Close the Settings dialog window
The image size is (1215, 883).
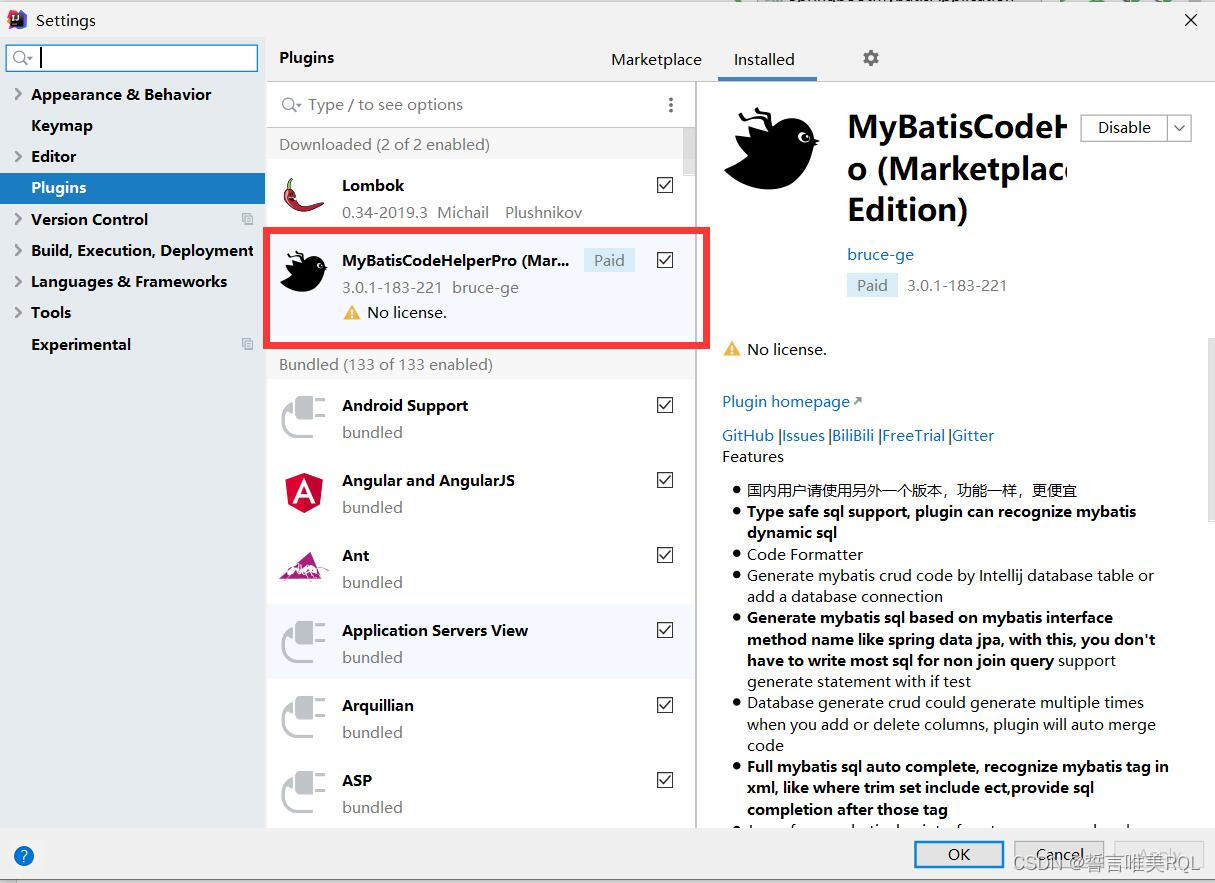click(1190, 20)
